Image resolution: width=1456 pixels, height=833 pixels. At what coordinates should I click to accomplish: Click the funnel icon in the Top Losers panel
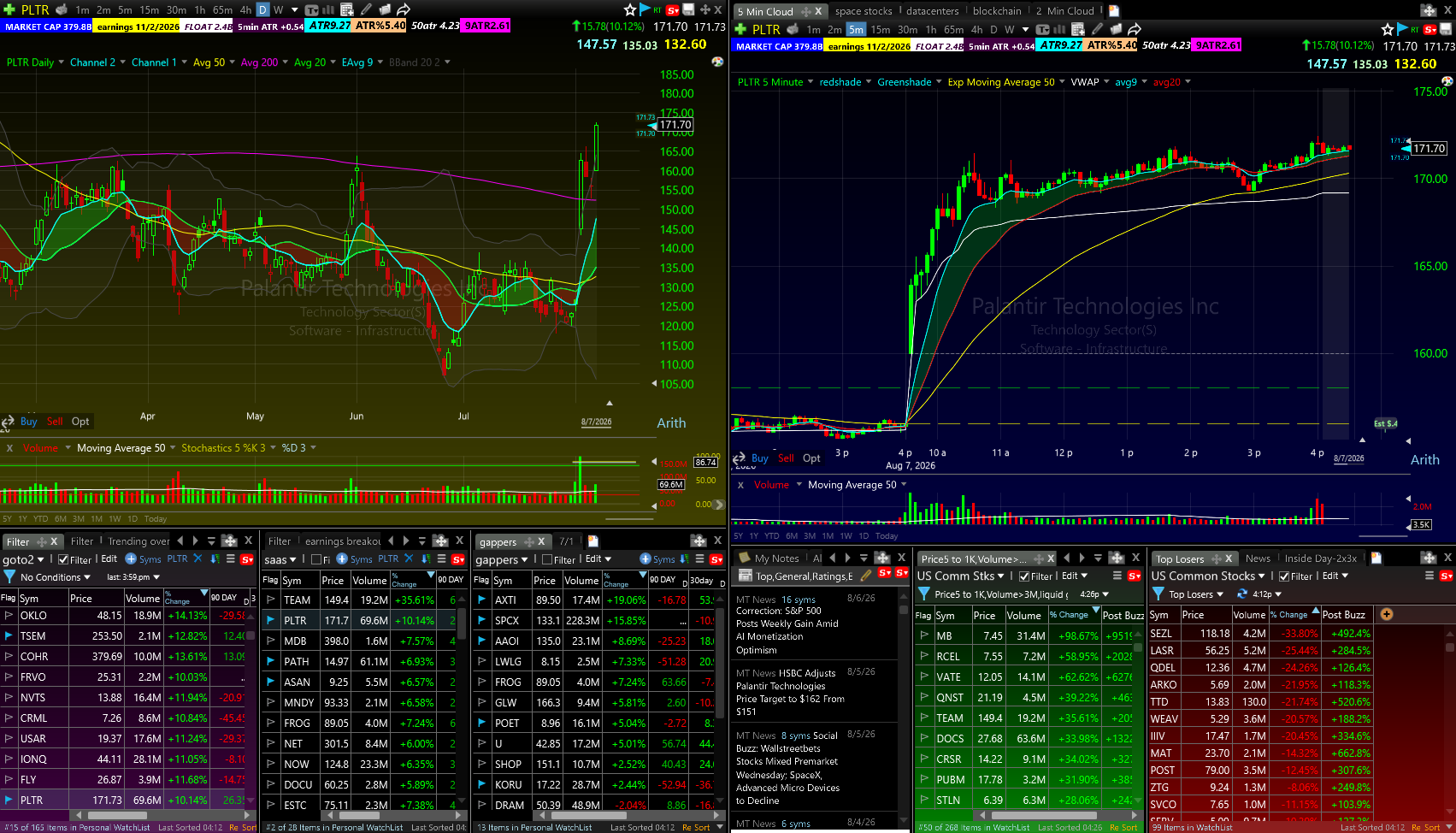click(1158, 594)
